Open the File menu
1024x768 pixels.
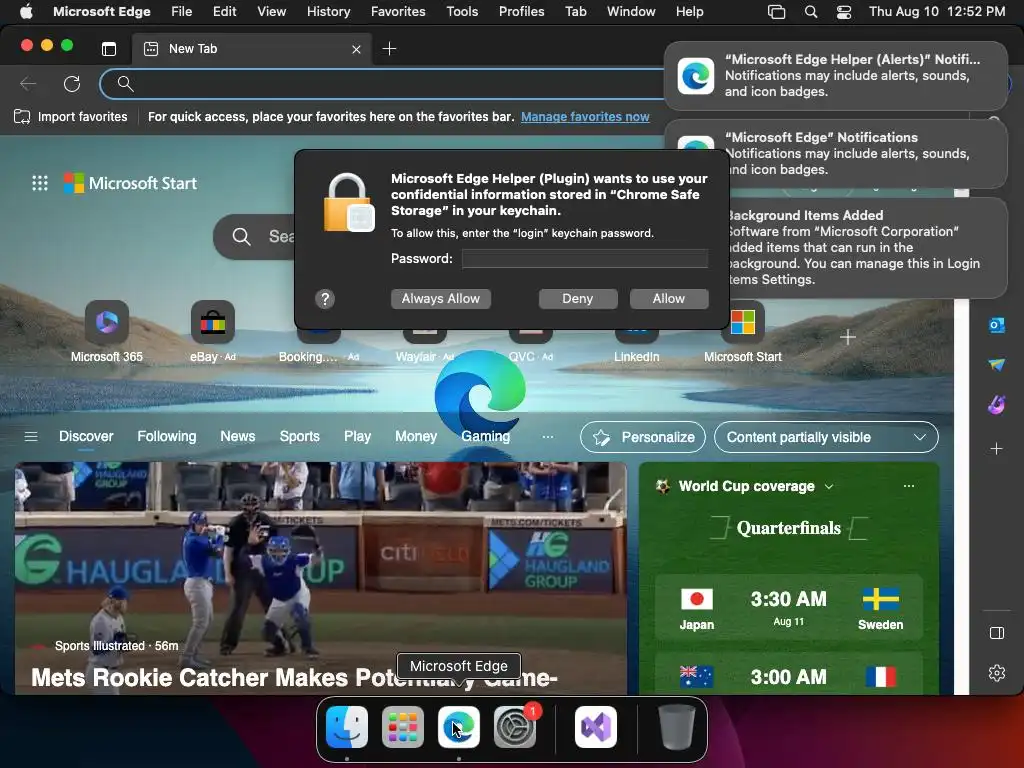point(182,12)
